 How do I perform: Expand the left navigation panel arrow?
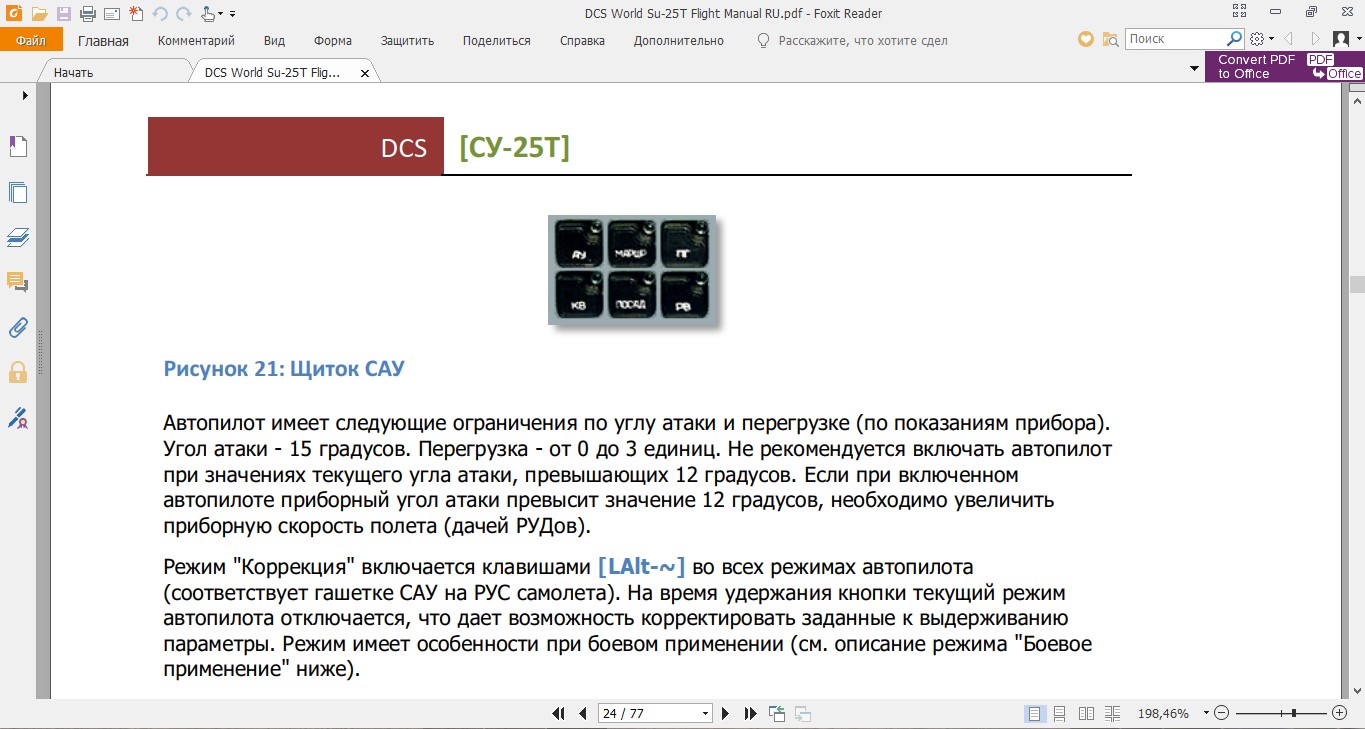[x=25, y=96]
